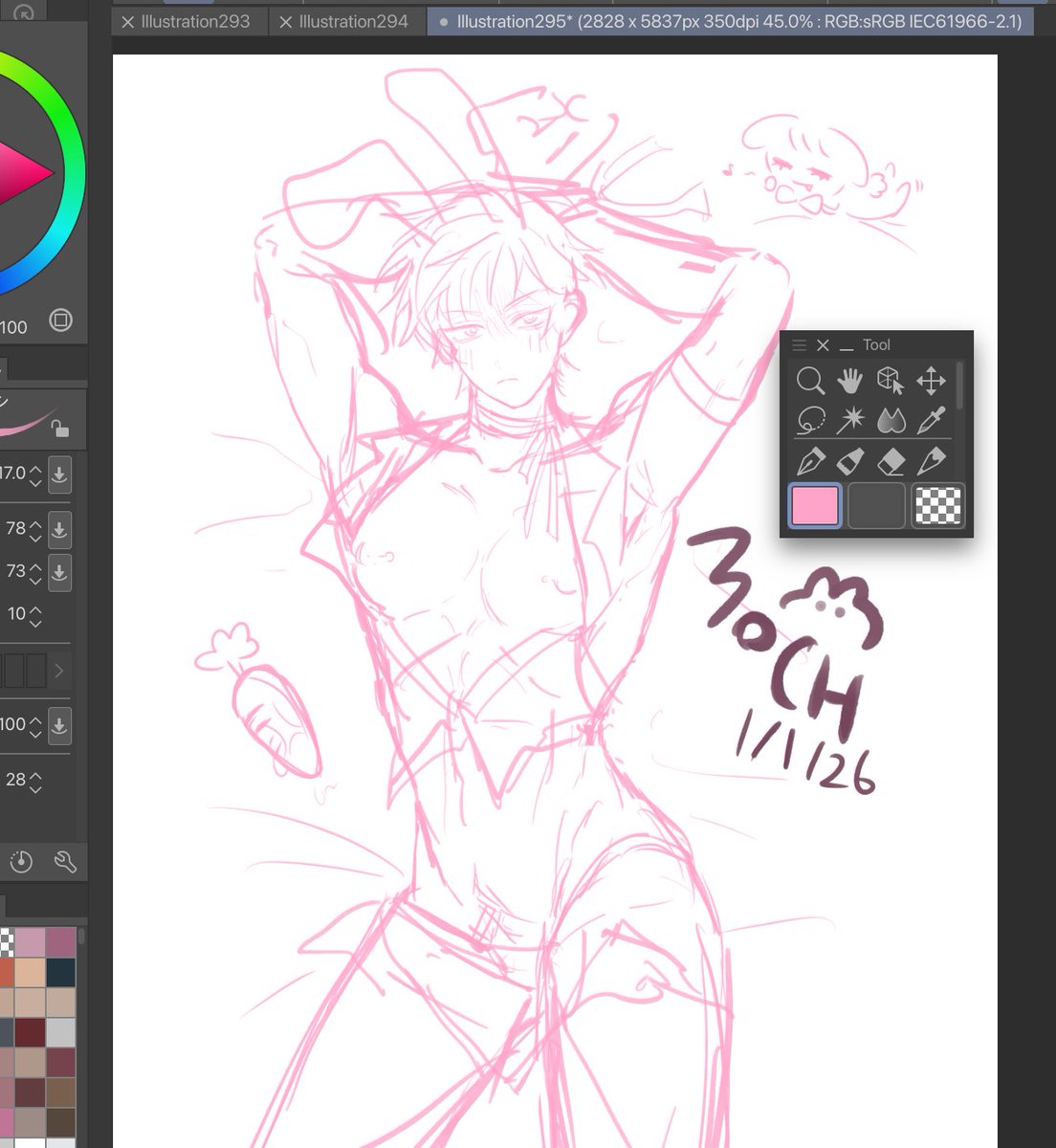The image size is (1056, 1148).
Task: Close the Illustration294 tab
Action: tap(285, 22)
